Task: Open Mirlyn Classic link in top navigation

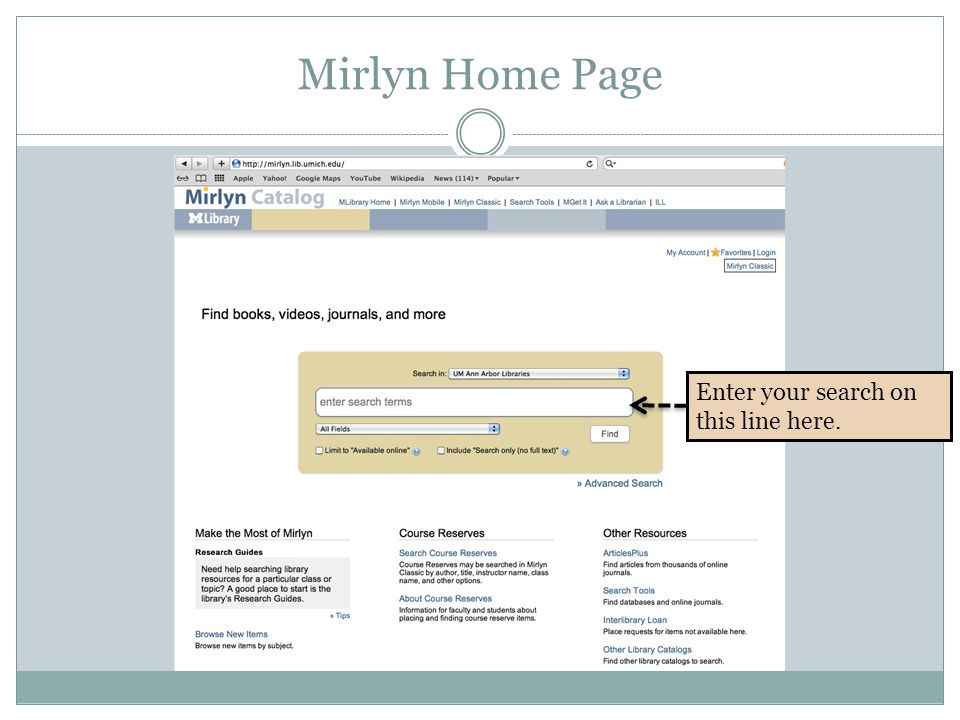Action: [477, 202]
